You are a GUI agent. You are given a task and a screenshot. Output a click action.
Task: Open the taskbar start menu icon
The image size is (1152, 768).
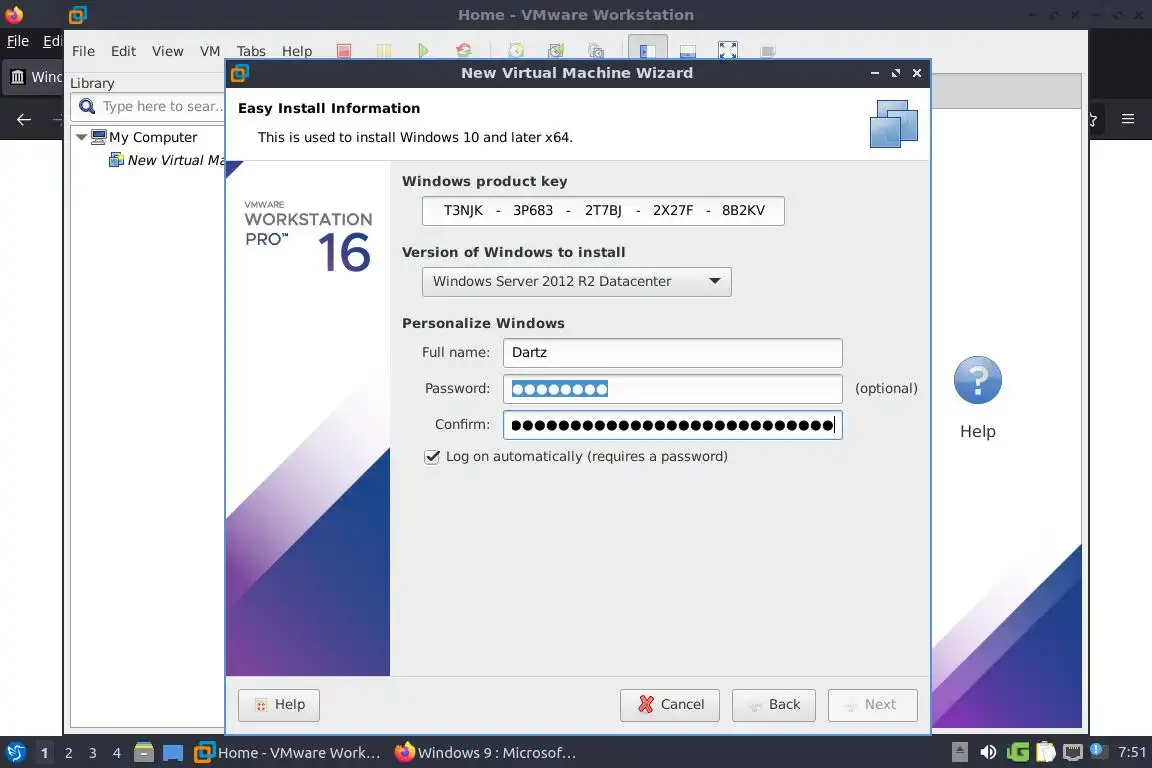[15, 753]
